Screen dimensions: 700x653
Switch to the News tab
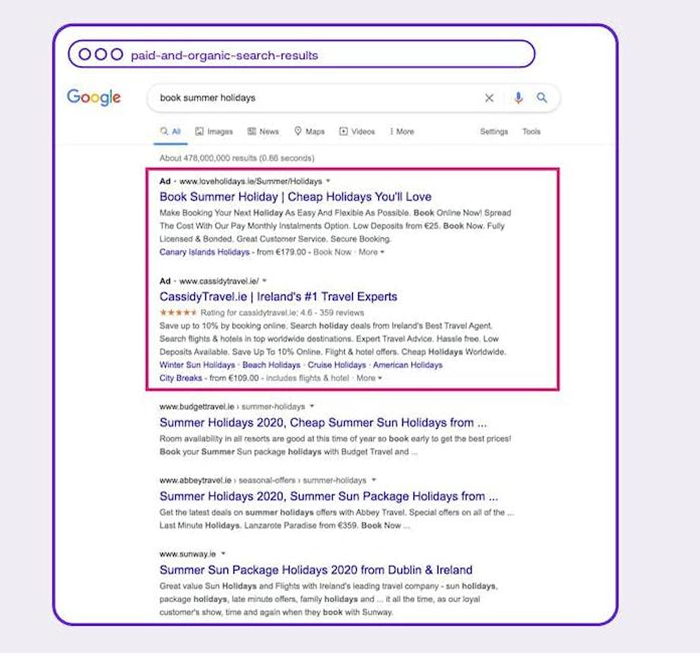[x=263, y=132]
